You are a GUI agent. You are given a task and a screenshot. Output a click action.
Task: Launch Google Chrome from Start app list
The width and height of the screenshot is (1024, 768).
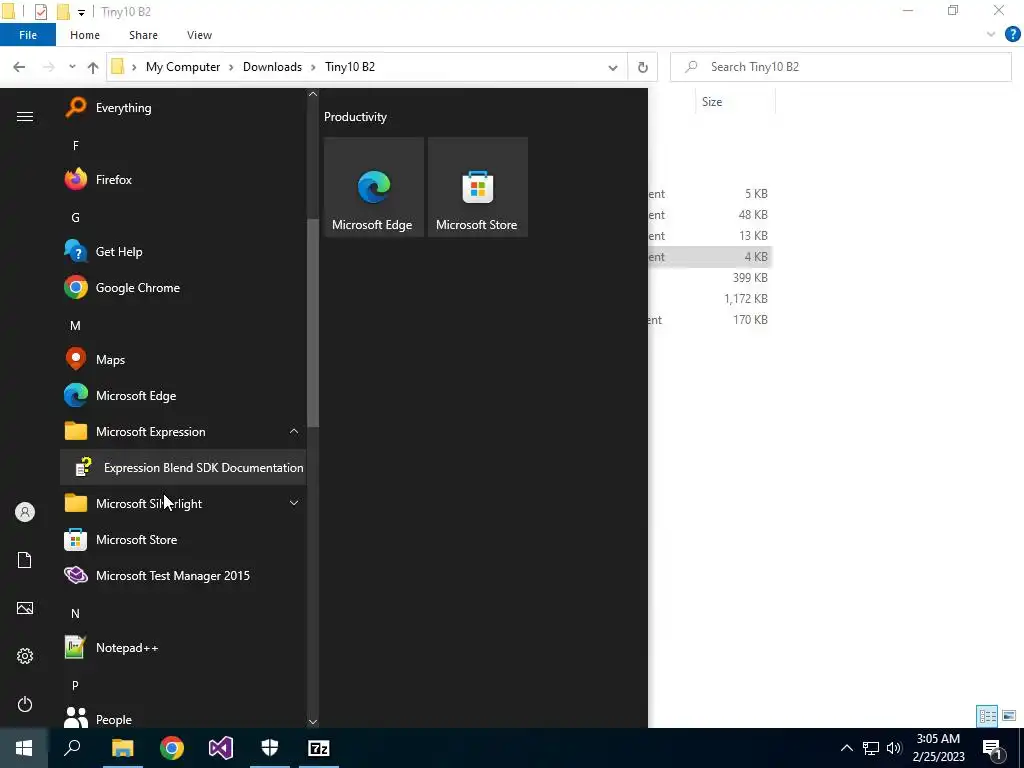[183, 287]
